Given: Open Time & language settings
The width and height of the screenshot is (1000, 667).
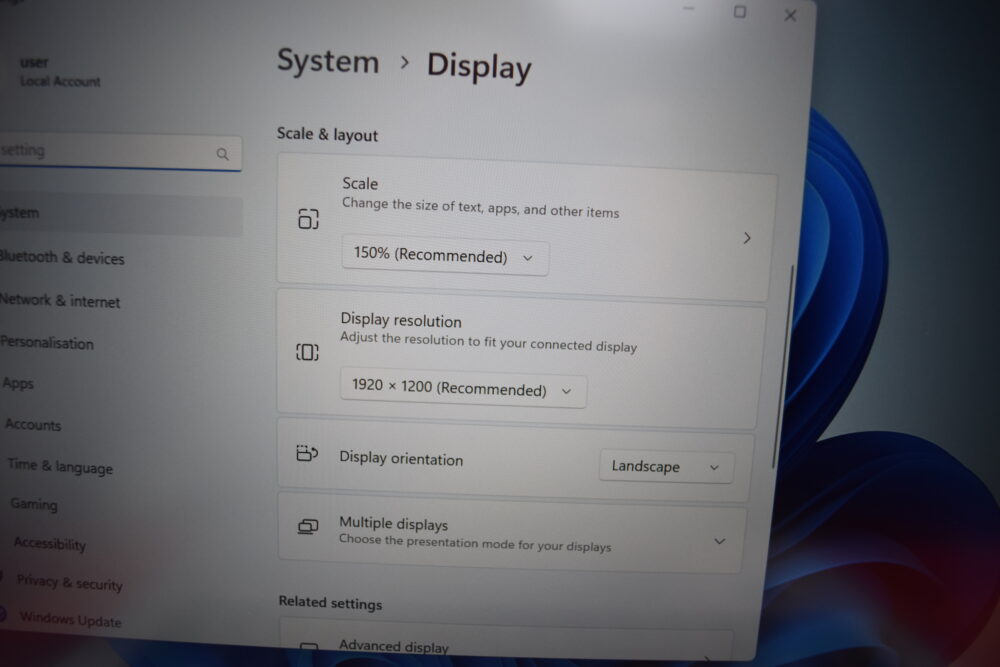Looking at the screenshot, I should coord(61,467).
